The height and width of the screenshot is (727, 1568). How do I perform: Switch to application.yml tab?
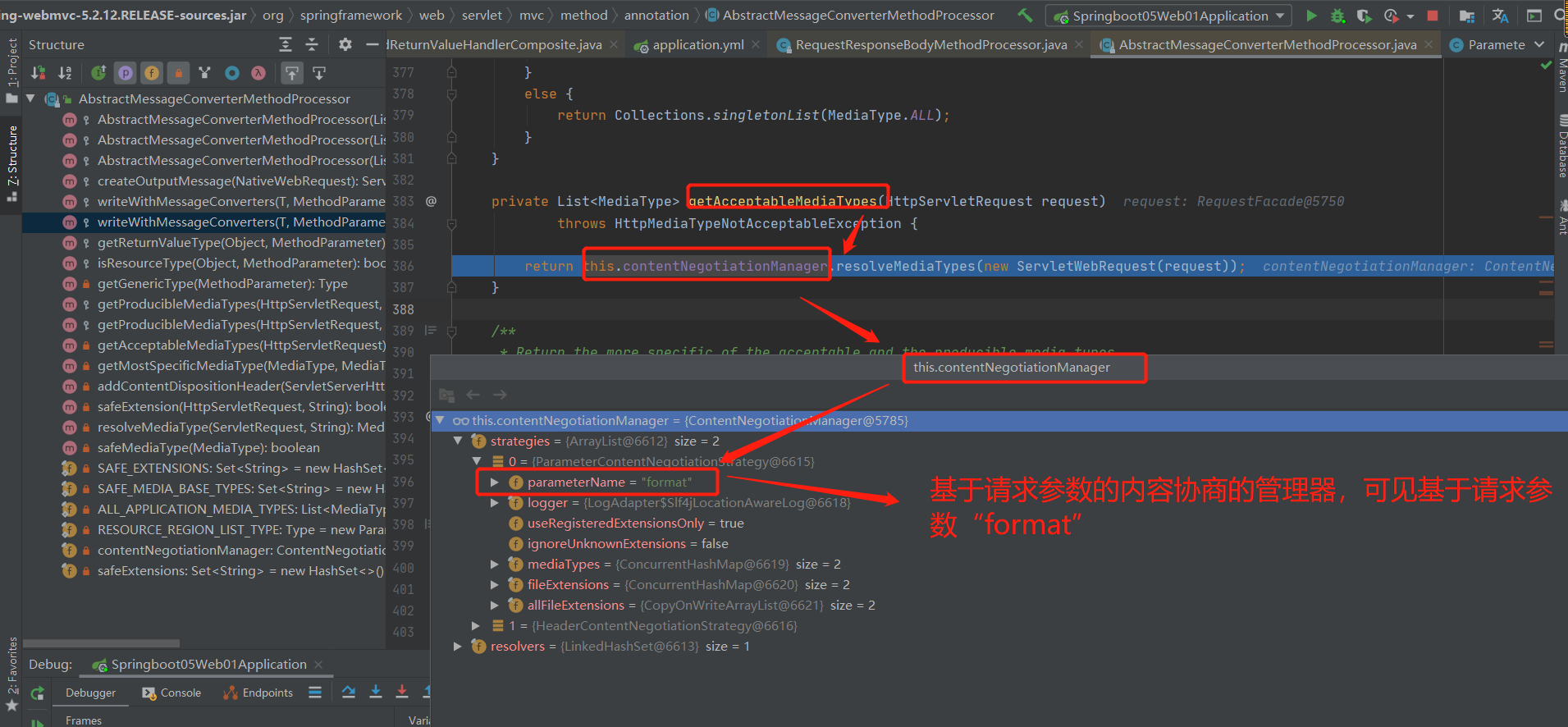[697, 44]
